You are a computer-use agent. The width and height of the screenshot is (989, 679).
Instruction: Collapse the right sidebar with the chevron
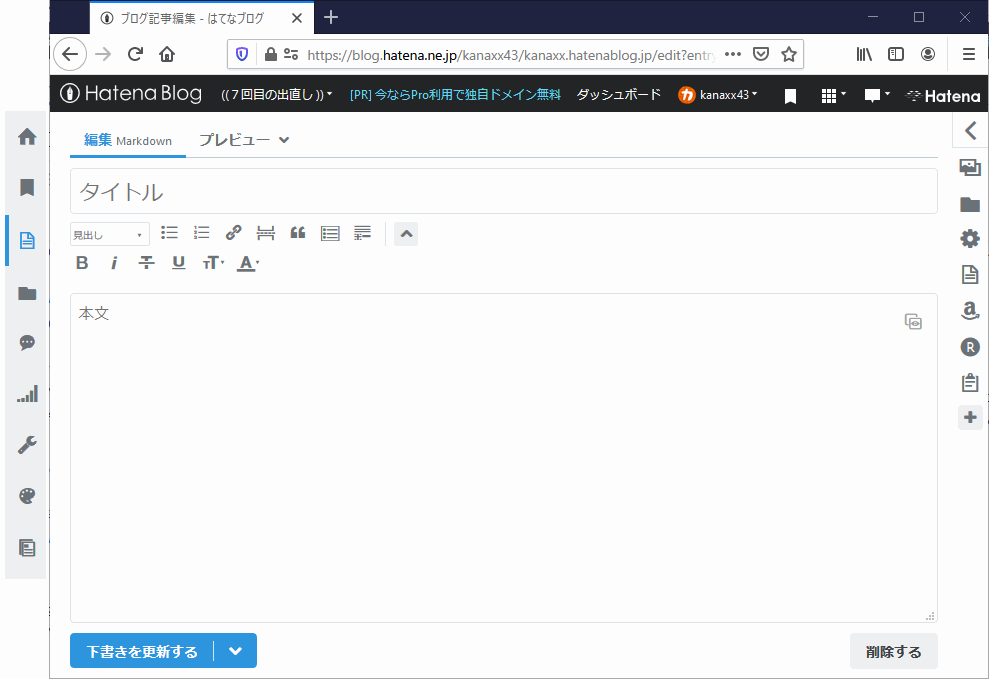[970, 131]
